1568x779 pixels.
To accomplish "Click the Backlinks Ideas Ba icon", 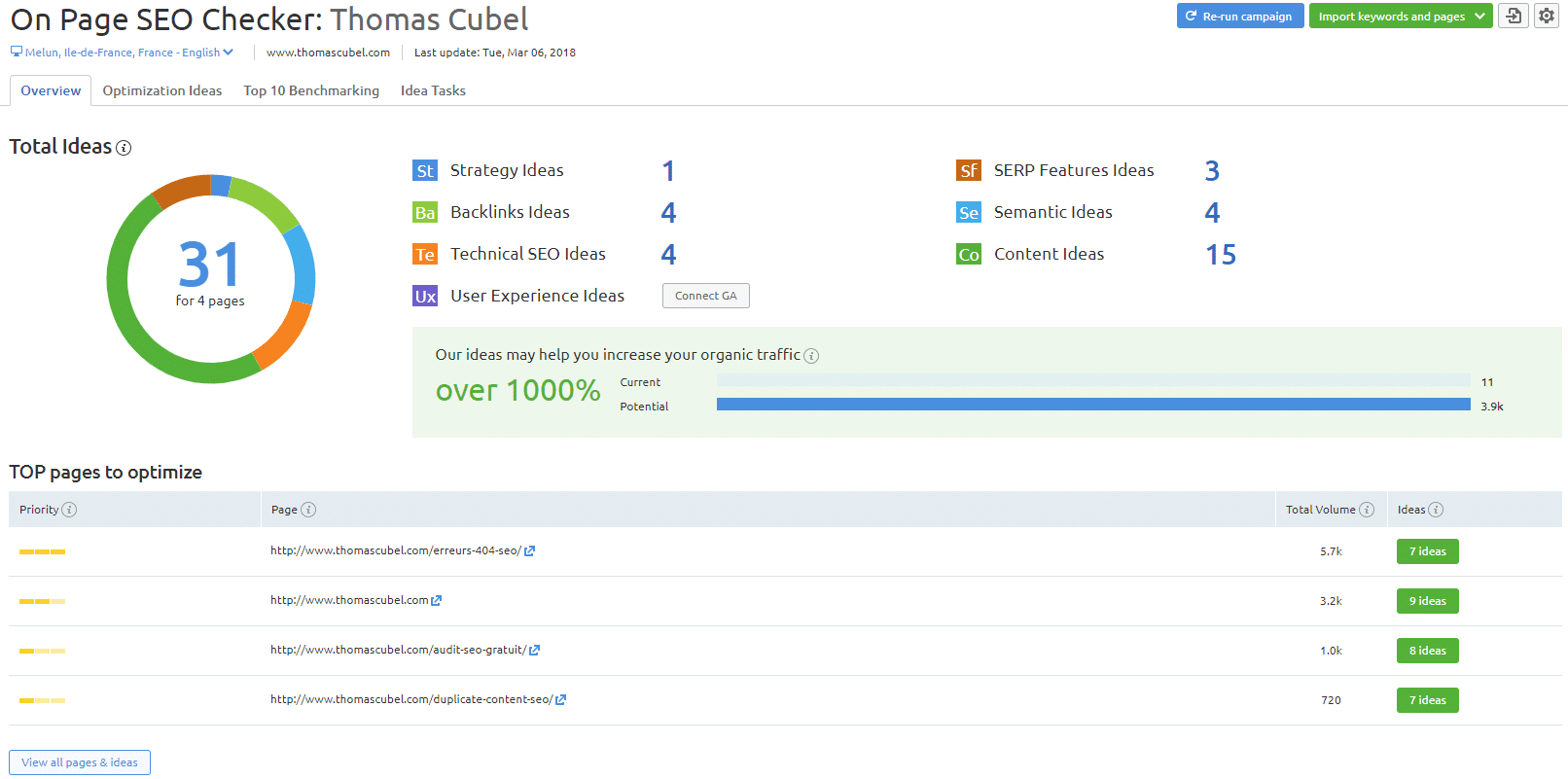I will 425,213.
